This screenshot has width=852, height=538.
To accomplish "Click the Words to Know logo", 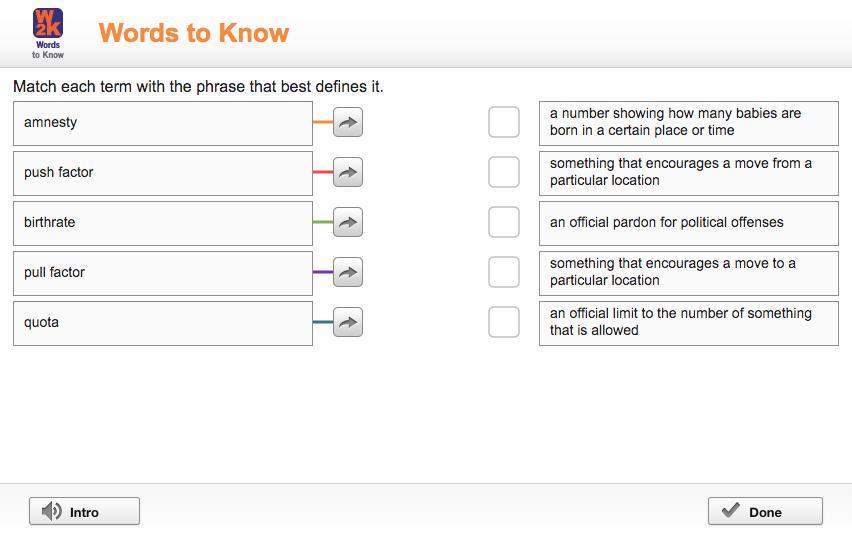I will coord(48,33).
